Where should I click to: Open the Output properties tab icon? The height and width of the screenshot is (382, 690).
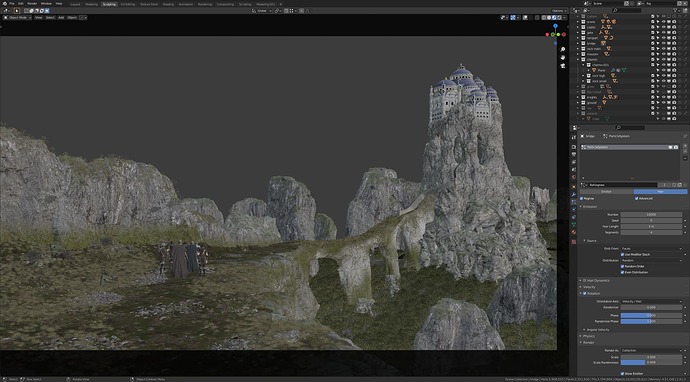[x=574, y=154]
